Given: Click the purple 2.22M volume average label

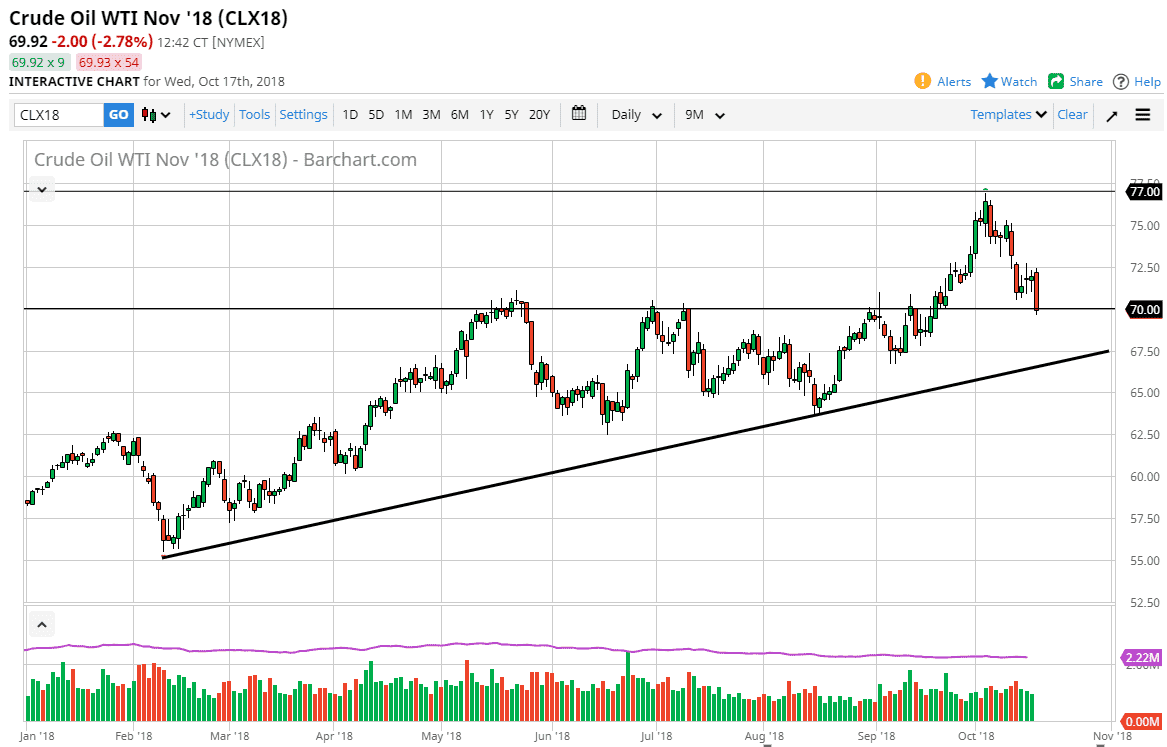Looking at the screenshot, I should (1142, 658).
